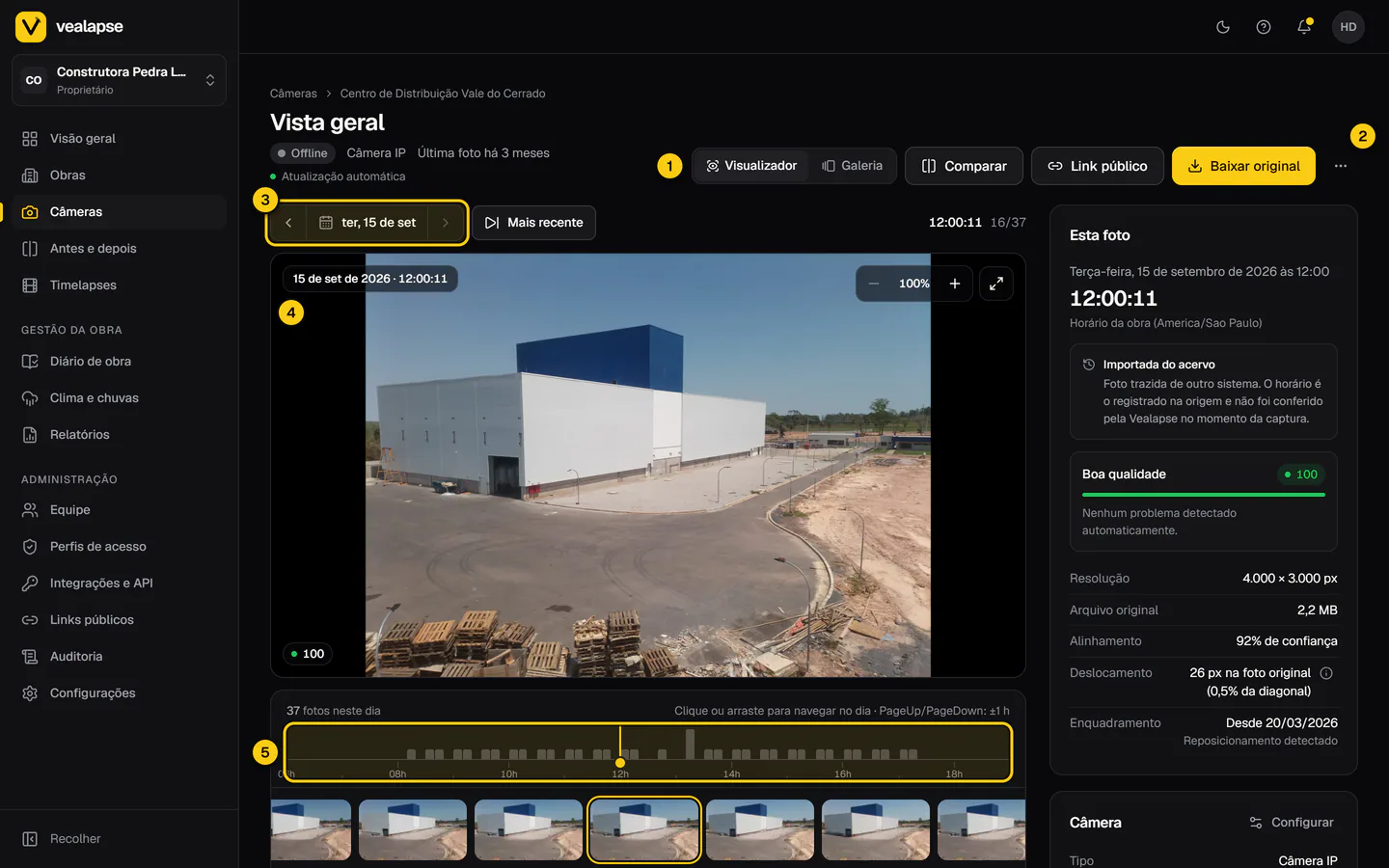This screenshot has height=868, width=1389.
Task: Open Relatórios page
Action: click(x=120, y=435)
